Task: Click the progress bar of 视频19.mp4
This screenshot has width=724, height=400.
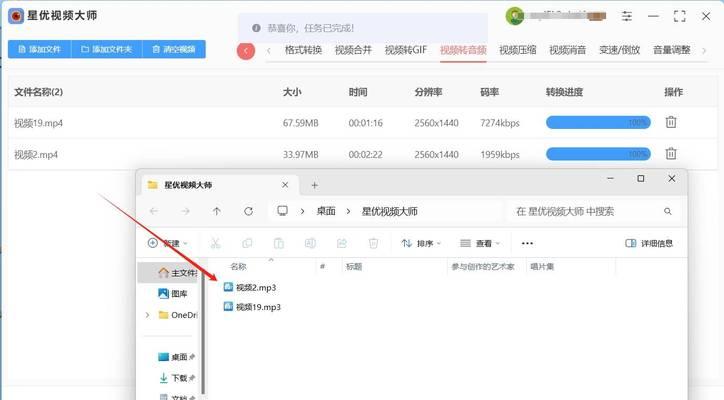Action: pos(598,122)
